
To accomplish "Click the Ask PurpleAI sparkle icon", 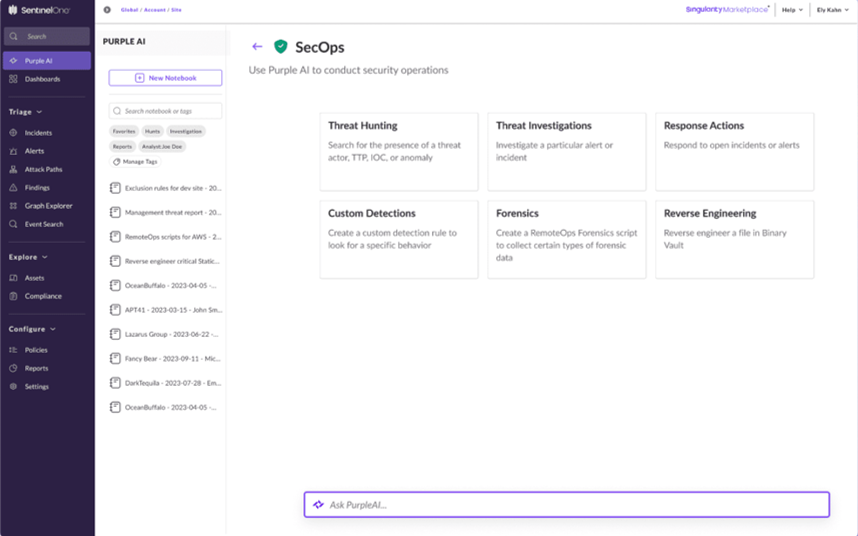I will tap(318, 504).
